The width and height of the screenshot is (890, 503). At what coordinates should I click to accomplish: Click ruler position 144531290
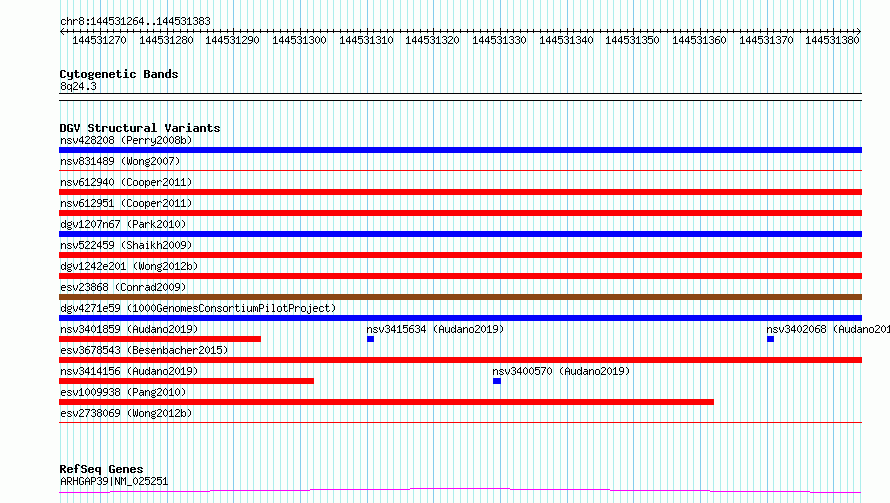[x=232, y=40]
